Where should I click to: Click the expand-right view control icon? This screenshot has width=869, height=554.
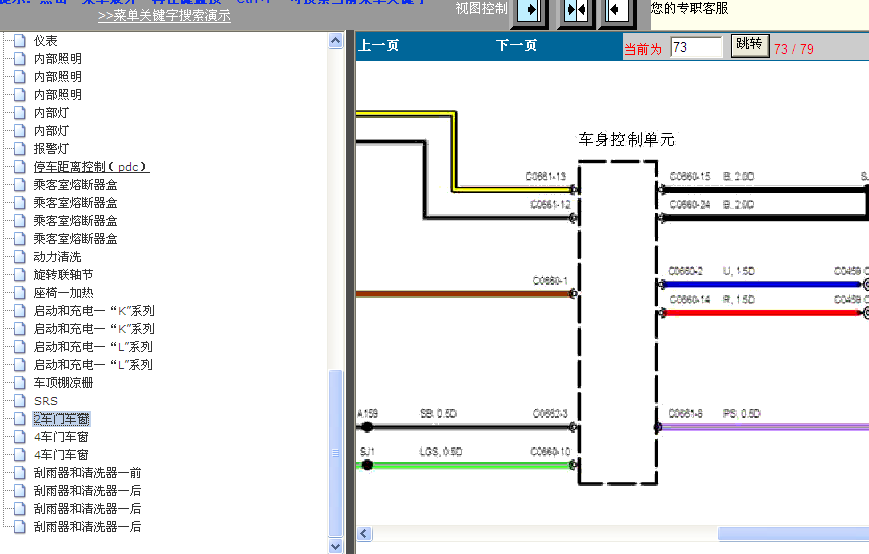[x=530, y=9]
